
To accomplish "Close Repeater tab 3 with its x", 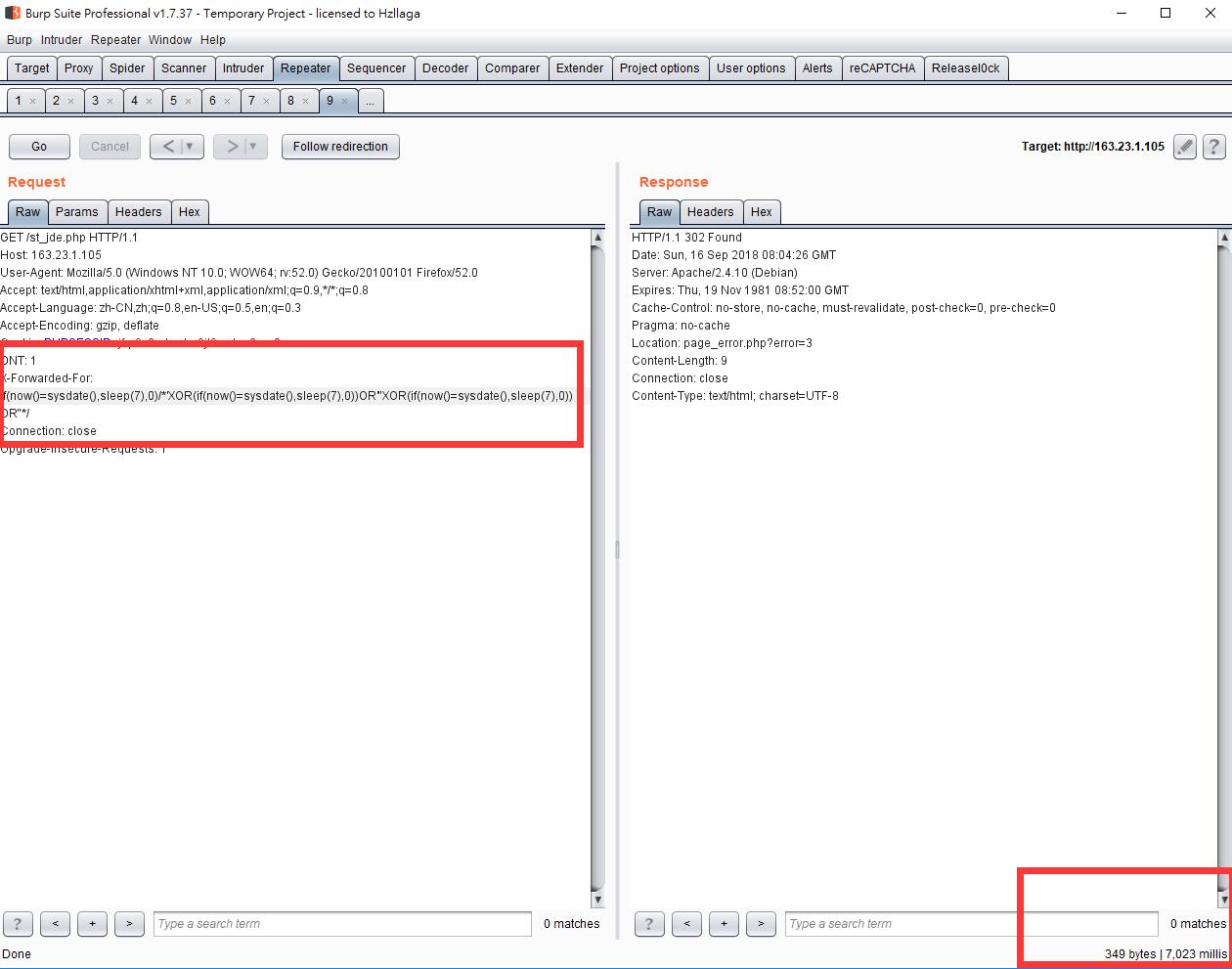I will 110,101.
